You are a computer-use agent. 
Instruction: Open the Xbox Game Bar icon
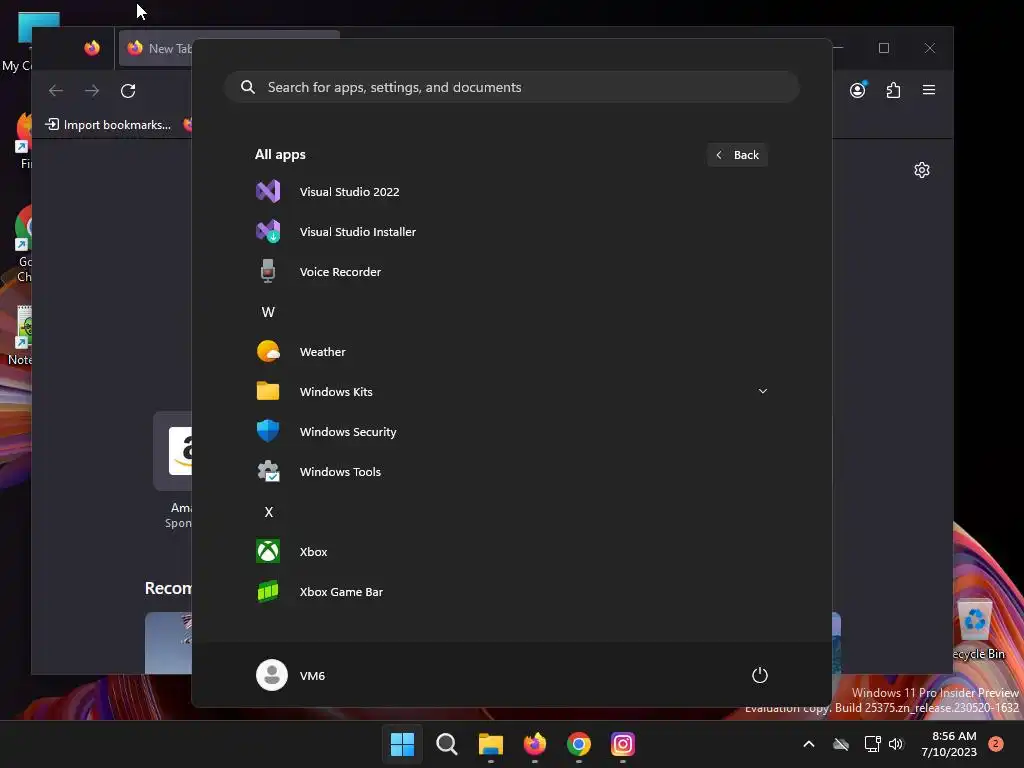pyautogui.click(x=268, y=592)
